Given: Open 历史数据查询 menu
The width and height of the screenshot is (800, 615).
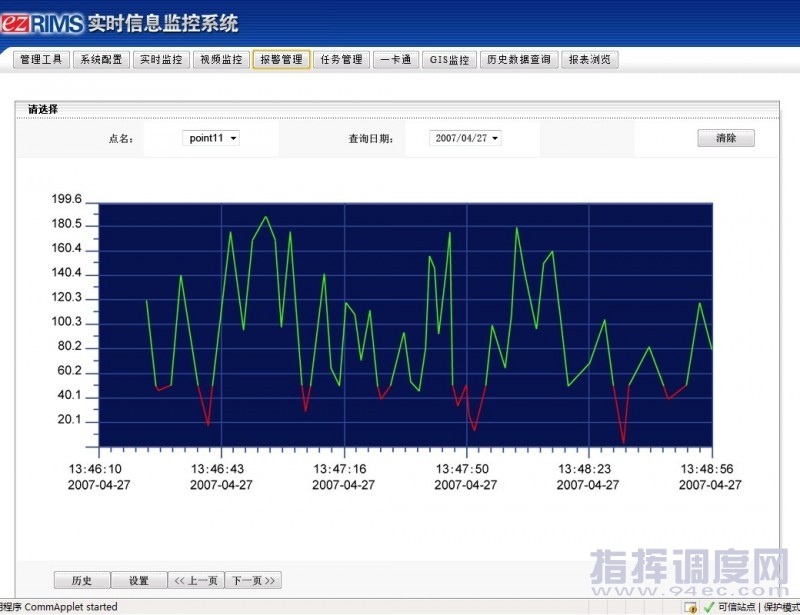Looking at the screenshot, I should [x=518, y=60].
